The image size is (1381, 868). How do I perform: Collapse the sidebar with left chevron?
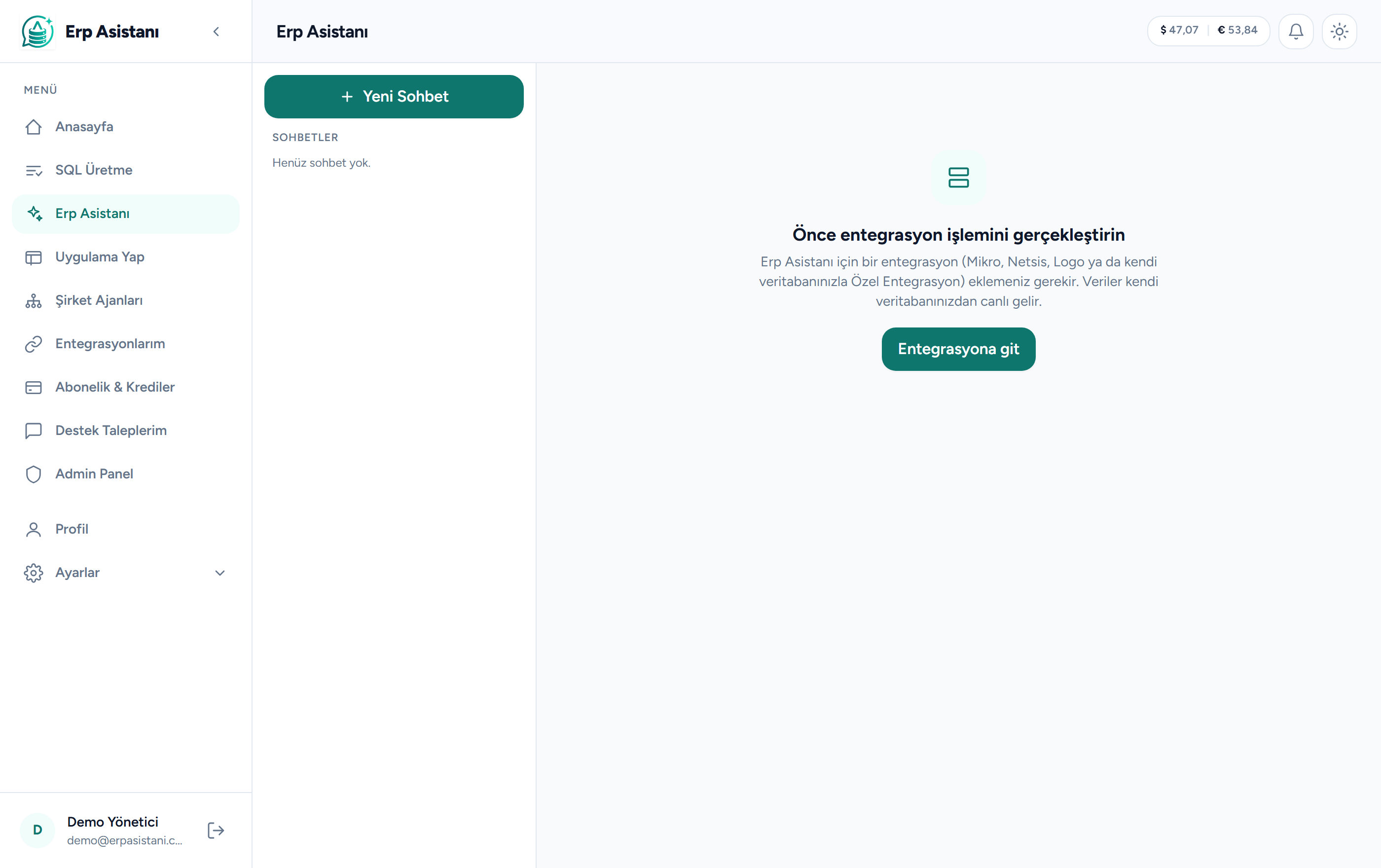point(216,32)
